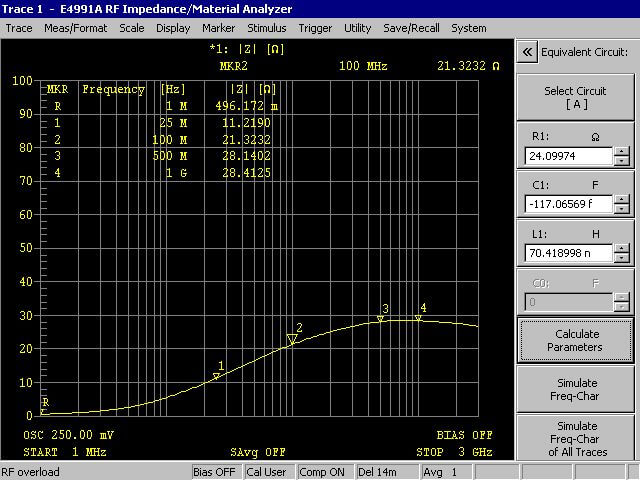Open the Marker menu
Viewport: 640px width, 480px height.
coord(218,28)
